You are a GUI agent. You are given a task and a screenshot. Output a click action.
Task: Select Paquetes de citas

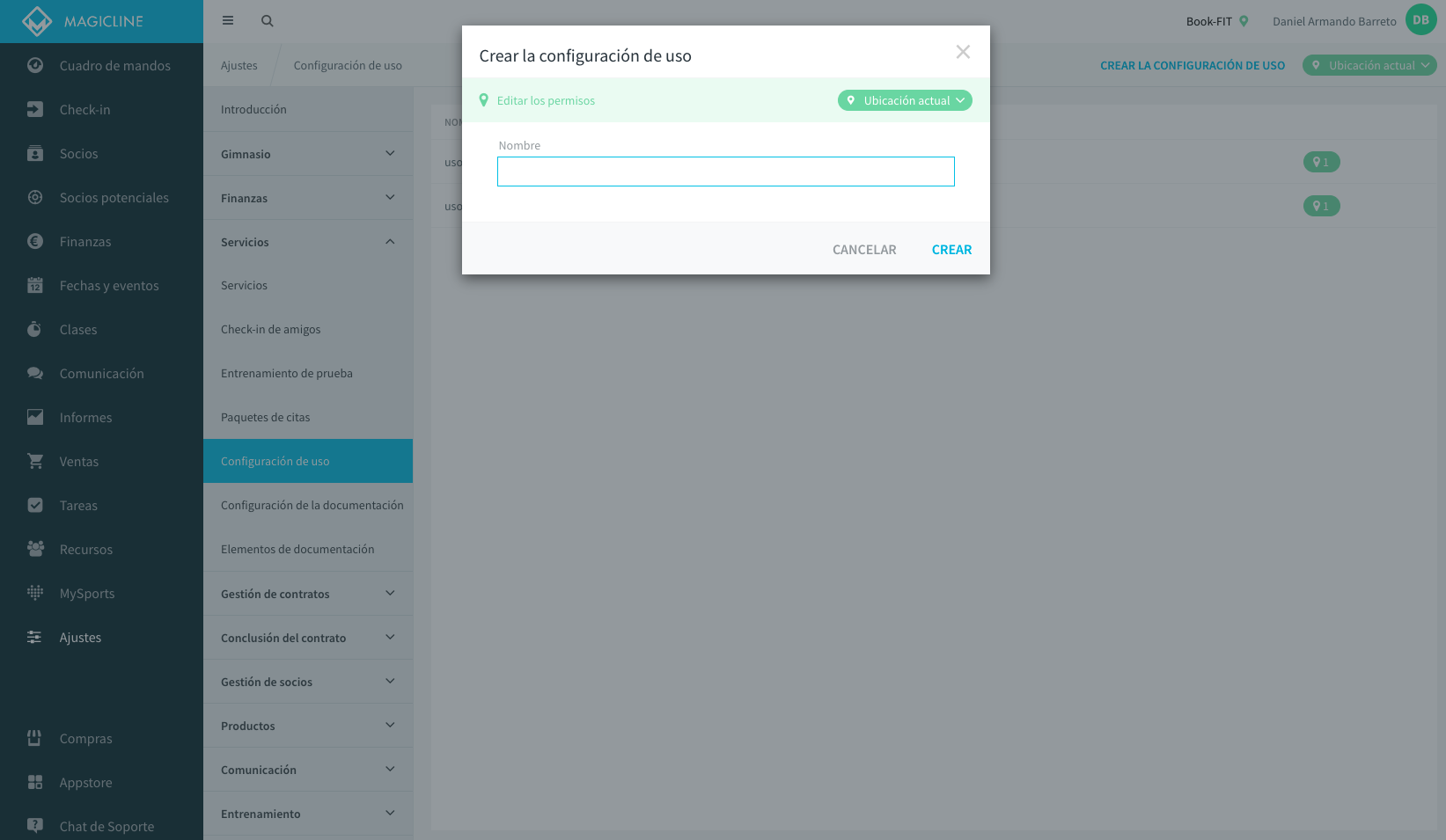click(308, 417)
